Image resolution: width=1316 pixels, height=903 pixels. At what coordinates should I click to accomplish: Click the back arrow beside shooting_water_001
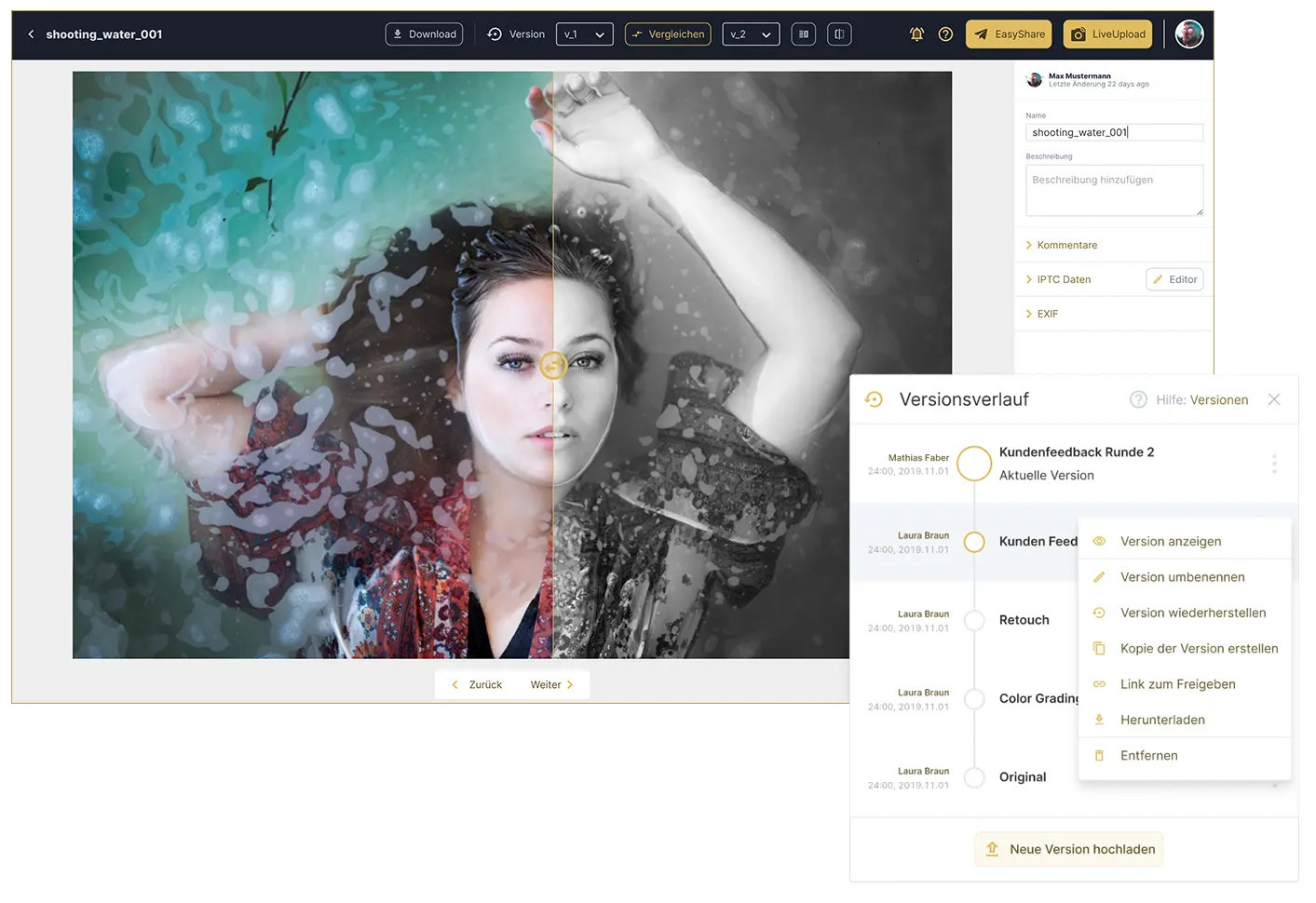pos(31,33)
